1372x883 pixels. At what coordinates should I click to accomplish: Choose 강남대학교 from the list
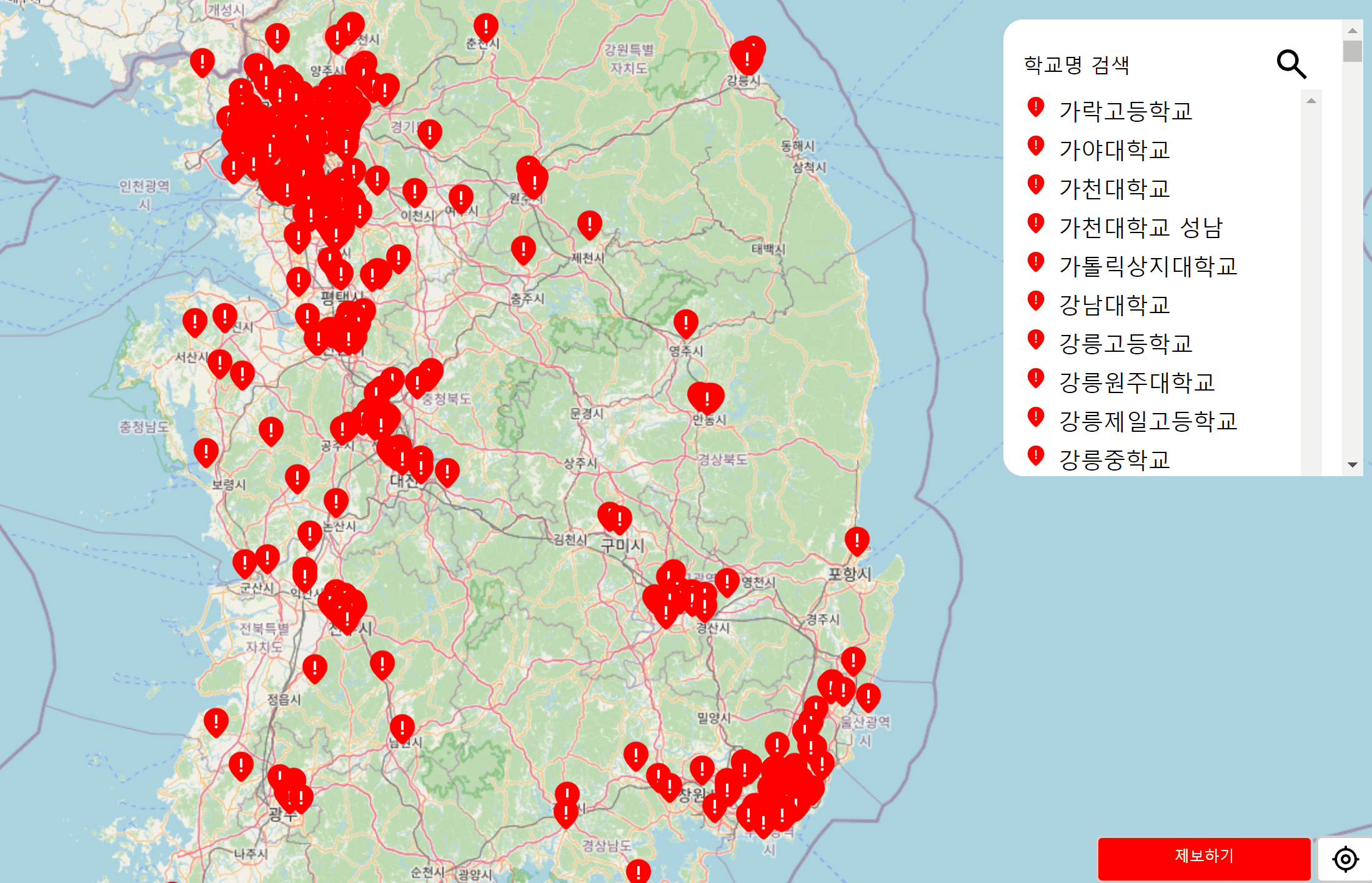(1114, 305)
